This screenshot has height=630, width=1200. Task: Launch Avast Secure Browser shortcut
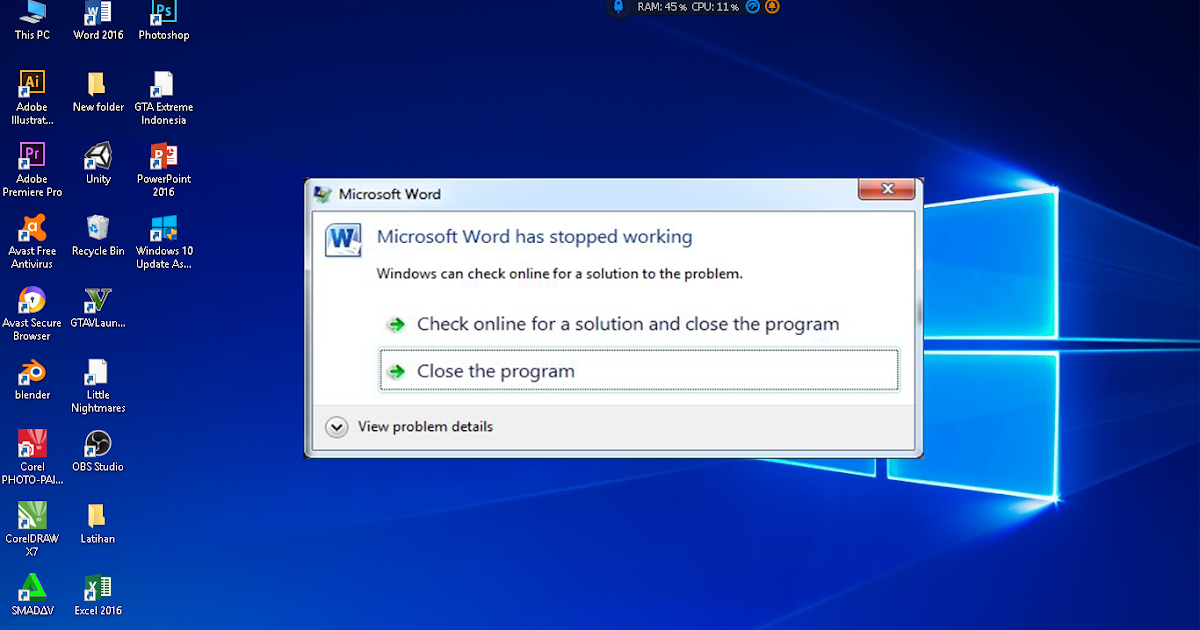tap(32, 315)
